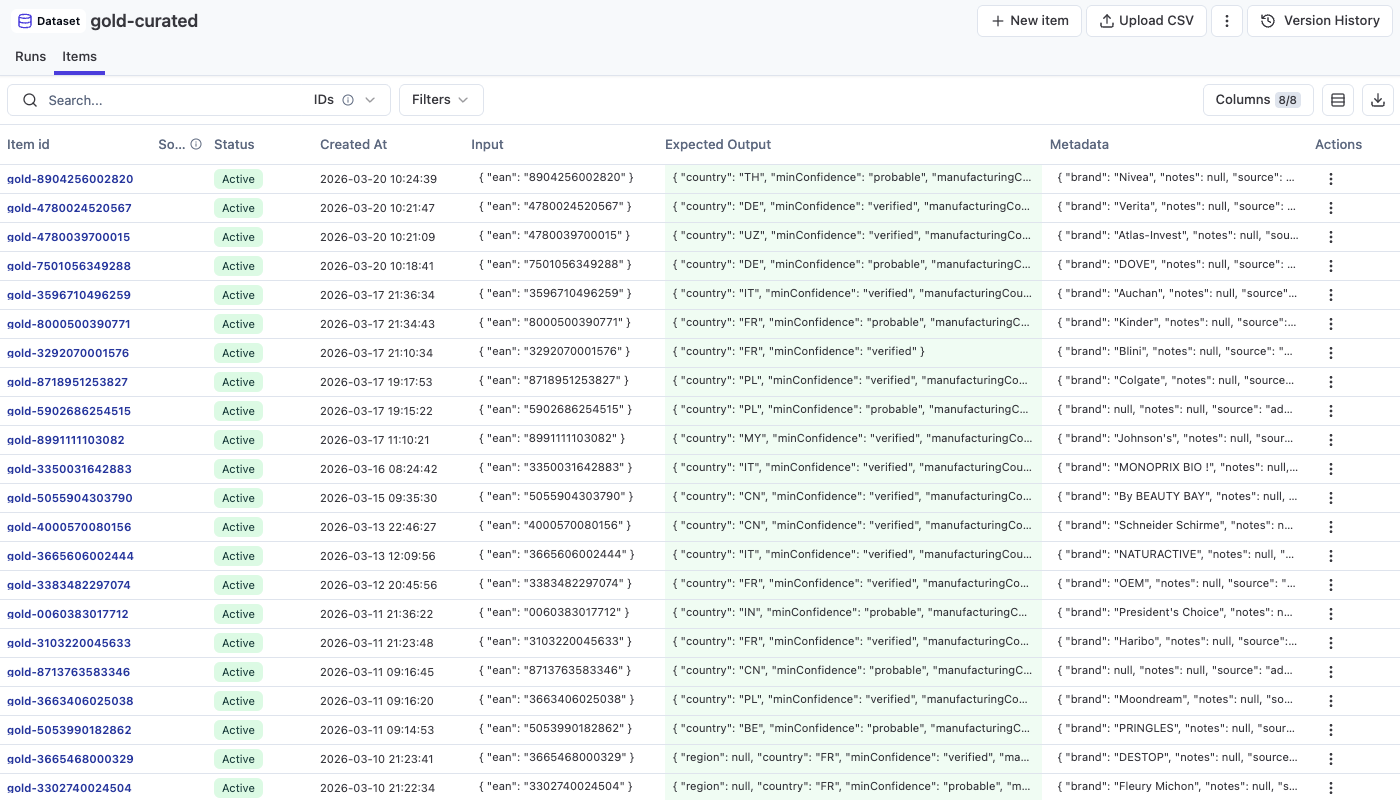Switch to the Runs tab

coord(30,57)
